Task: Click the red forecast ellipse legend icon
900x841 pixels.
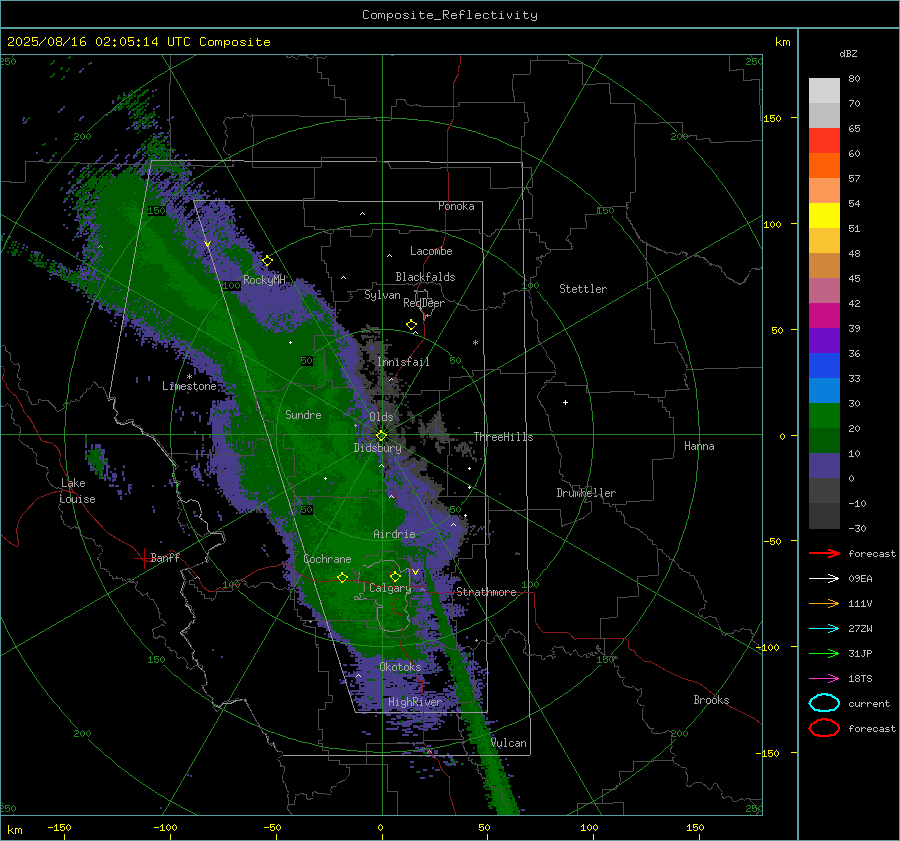Action: [824, 728]
